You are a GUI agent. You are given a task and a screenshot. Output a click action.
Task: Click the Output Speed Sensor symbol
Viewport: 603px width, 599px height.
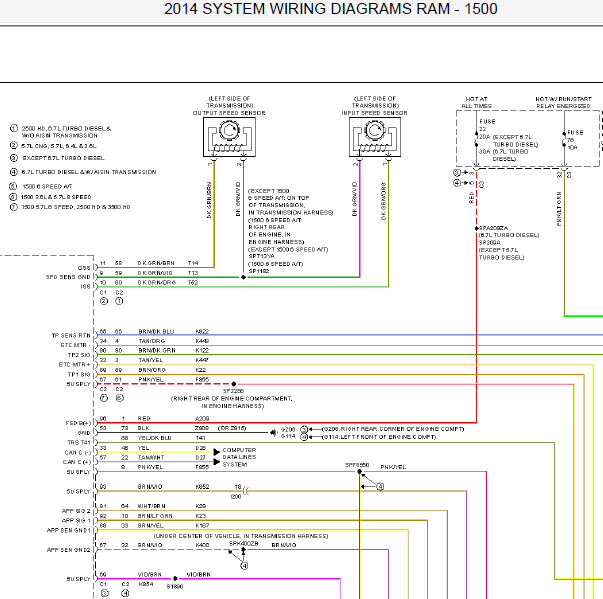tap(229, 137)
